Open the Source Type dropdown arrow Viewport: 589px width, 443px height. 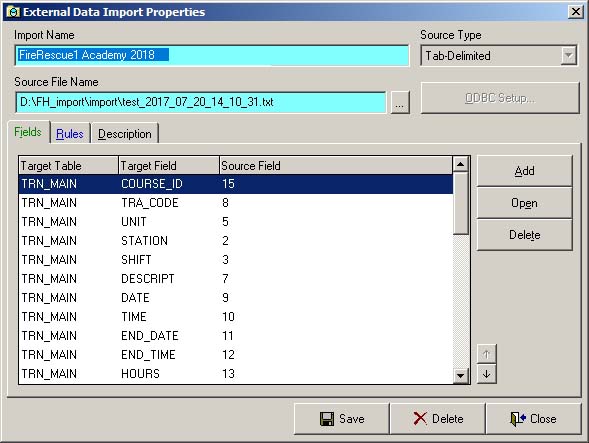tap(569, 56)
